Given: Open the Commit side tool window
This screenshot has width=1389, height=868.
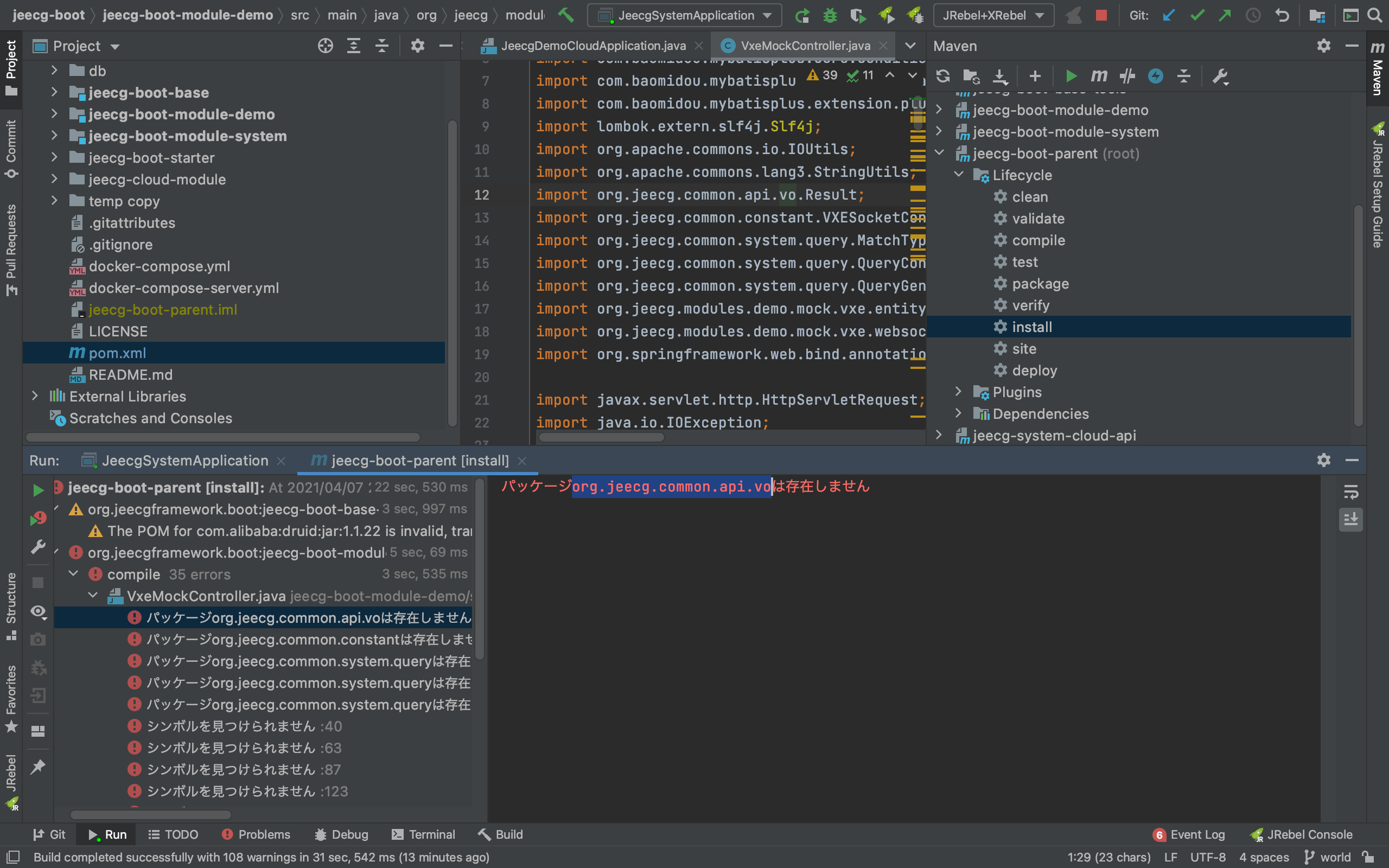Looking at the screenshot, I should 11,149.
